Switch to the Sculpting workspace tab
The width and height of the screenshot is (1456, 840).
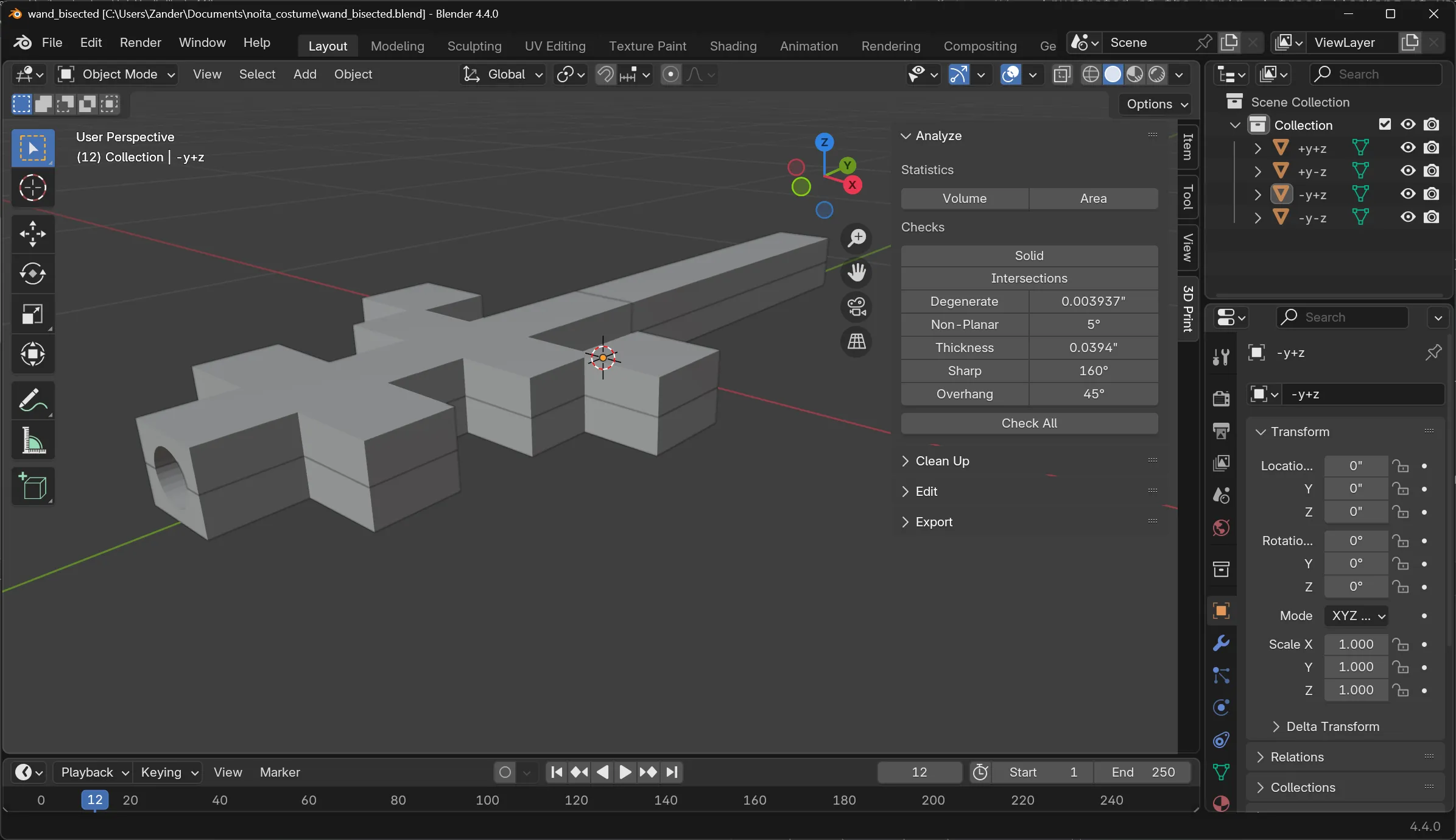474,46
